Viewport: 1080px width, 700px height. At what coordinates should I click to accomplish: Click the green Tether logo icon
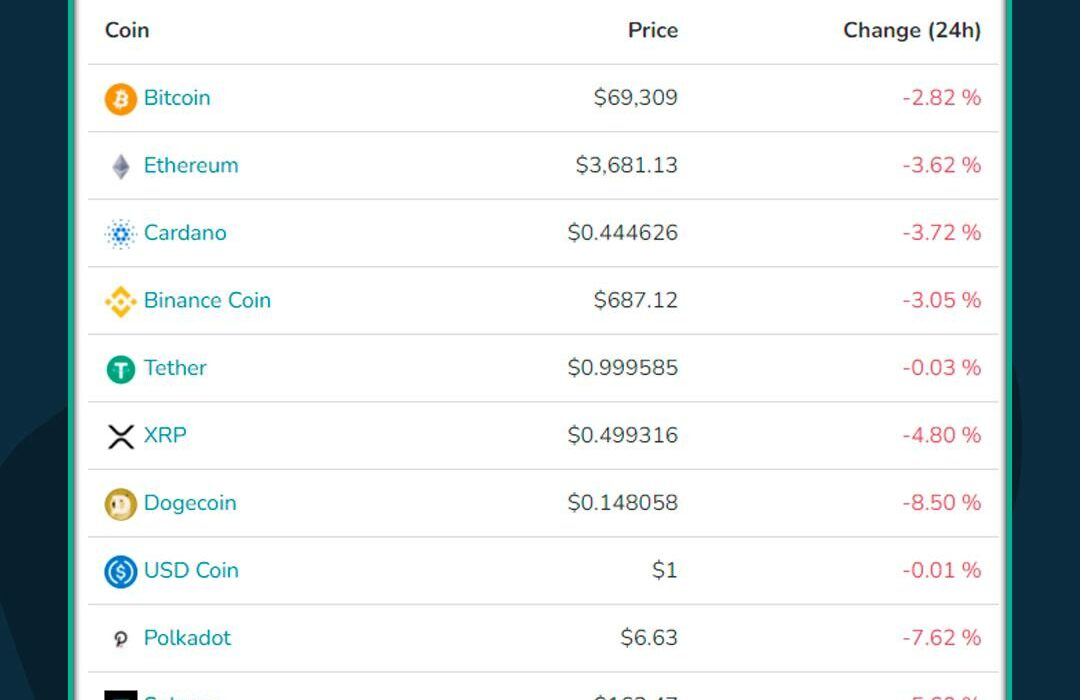(121, 369)
